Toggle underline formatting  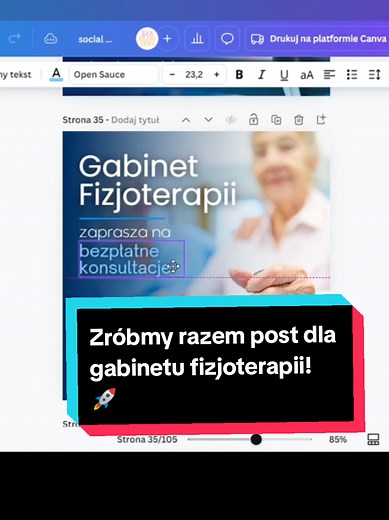tap(284, 75)
